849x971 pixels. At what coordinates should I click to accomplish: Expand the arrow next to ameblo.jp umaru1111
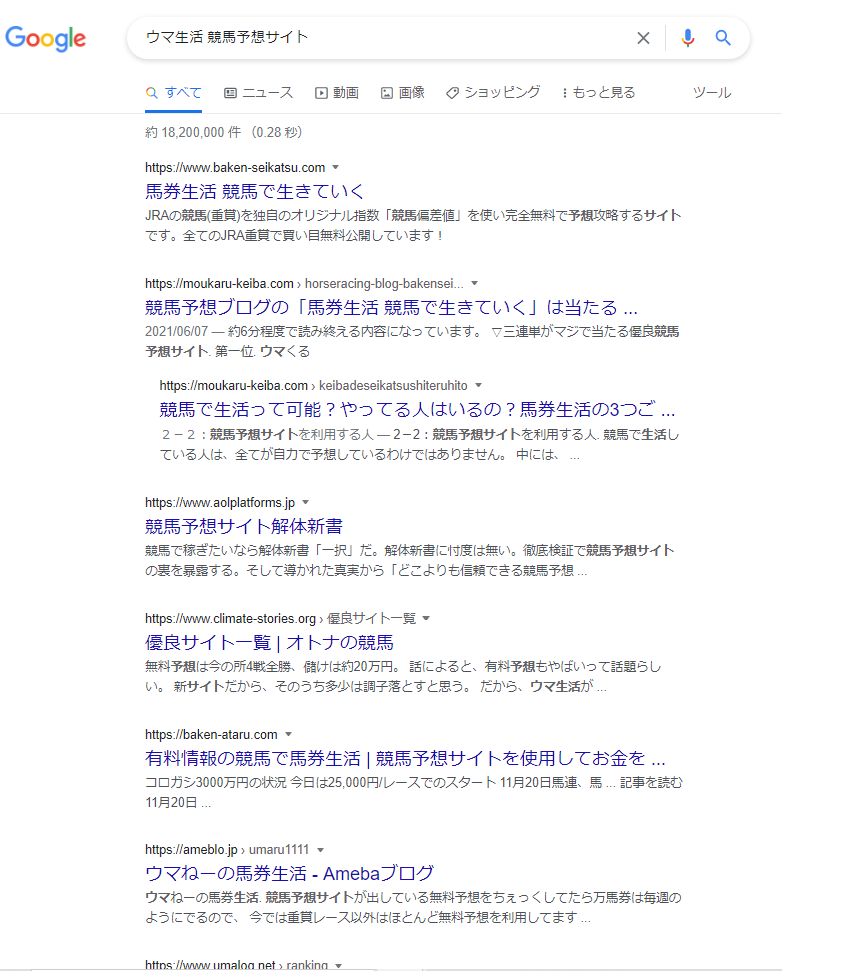320,850
